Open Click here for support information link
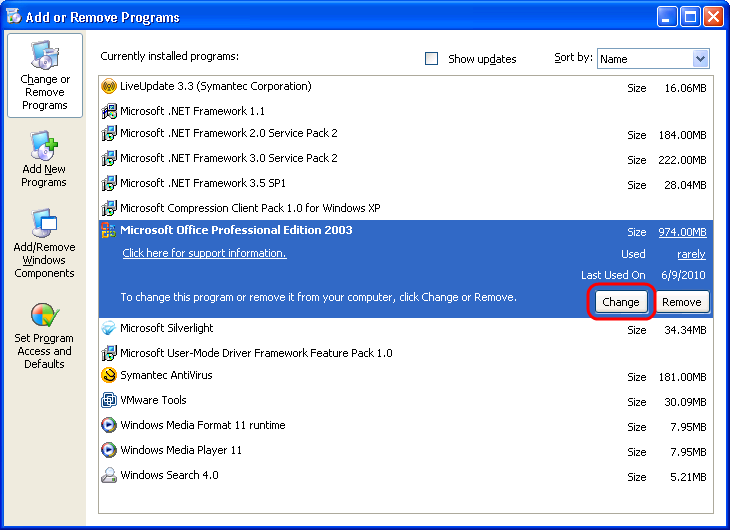 204,253
